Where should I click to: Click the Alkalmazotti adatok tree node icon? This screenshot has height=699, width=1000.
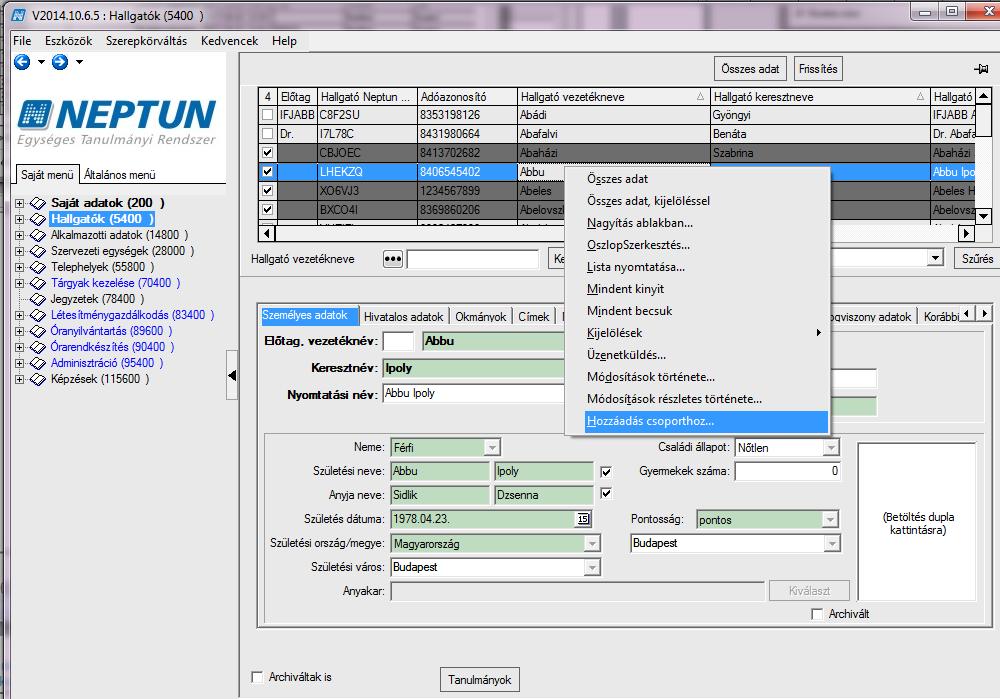click(x=38, y=235)
